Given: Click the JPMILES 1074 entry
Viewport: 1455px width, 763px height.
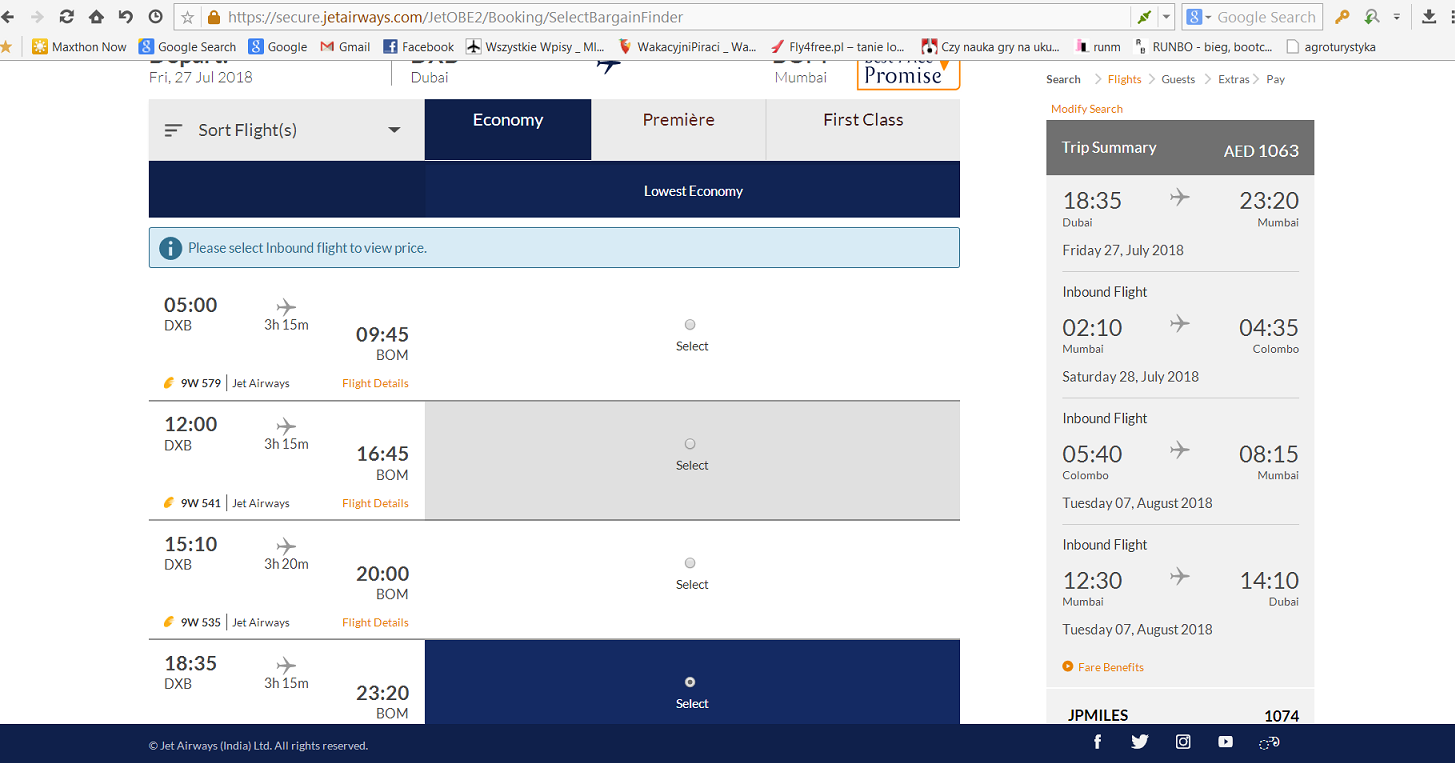Looking at the screenshot, I should click(1180, 715).
